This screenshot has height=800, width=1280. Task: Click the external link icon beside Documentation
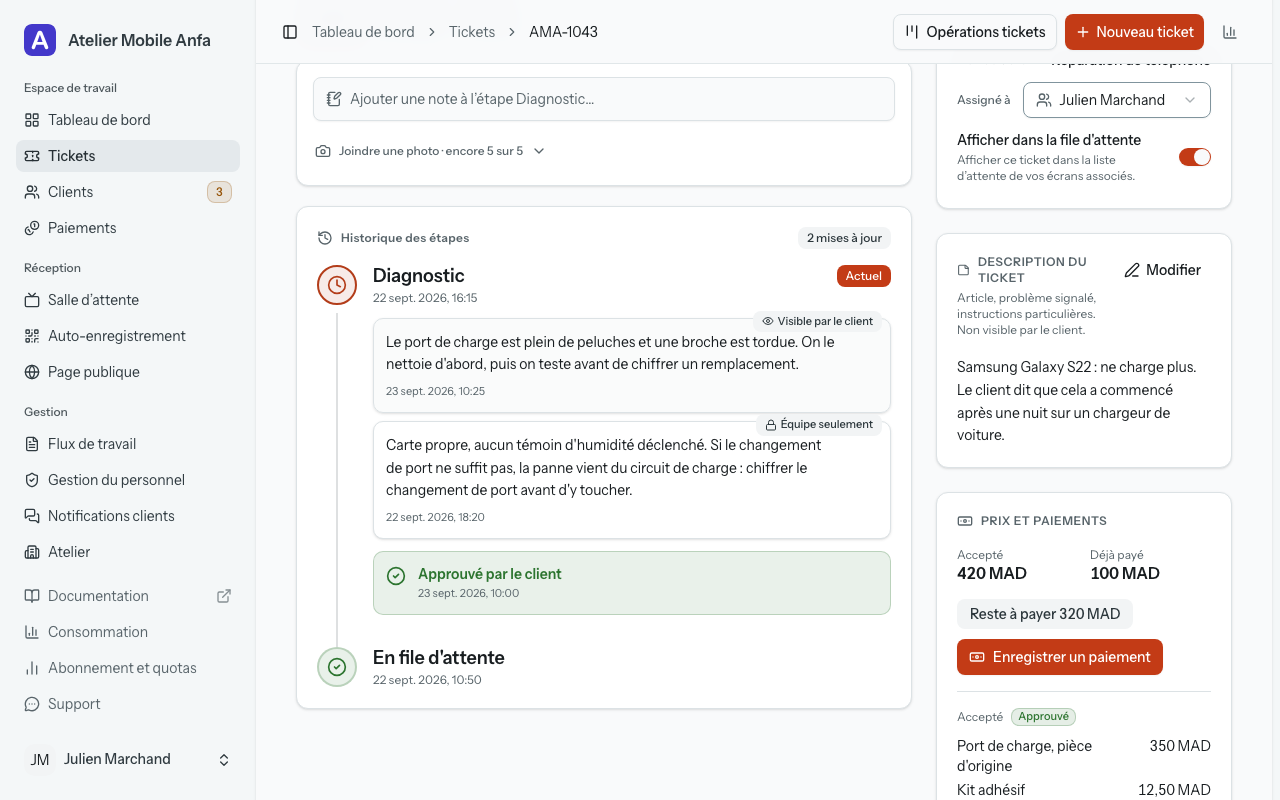pyautogui.click(x=224, y=596)
